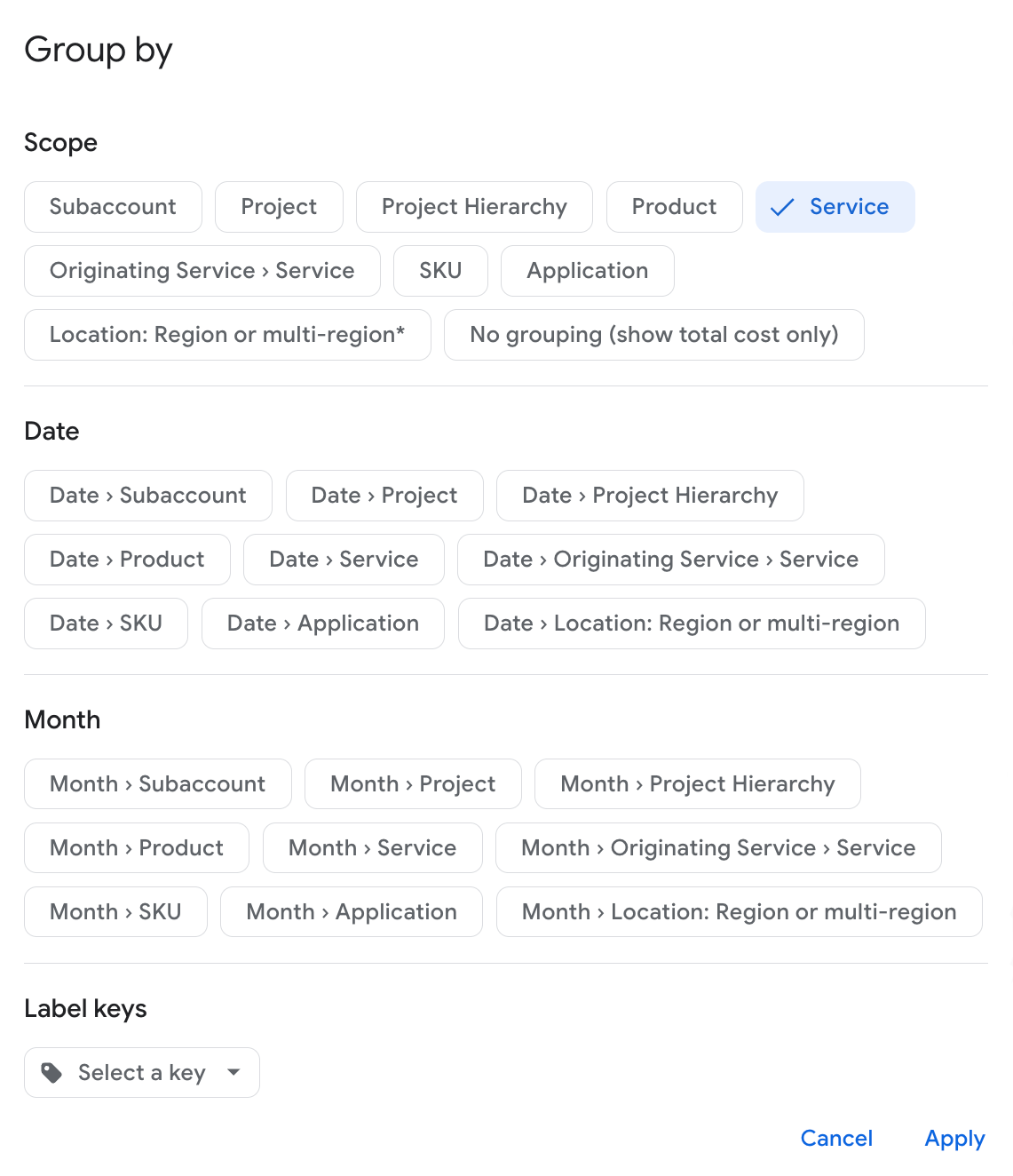Select Month › SKU grouping
This screenshot has height=1176, width=1013.
tap(115, 912)
